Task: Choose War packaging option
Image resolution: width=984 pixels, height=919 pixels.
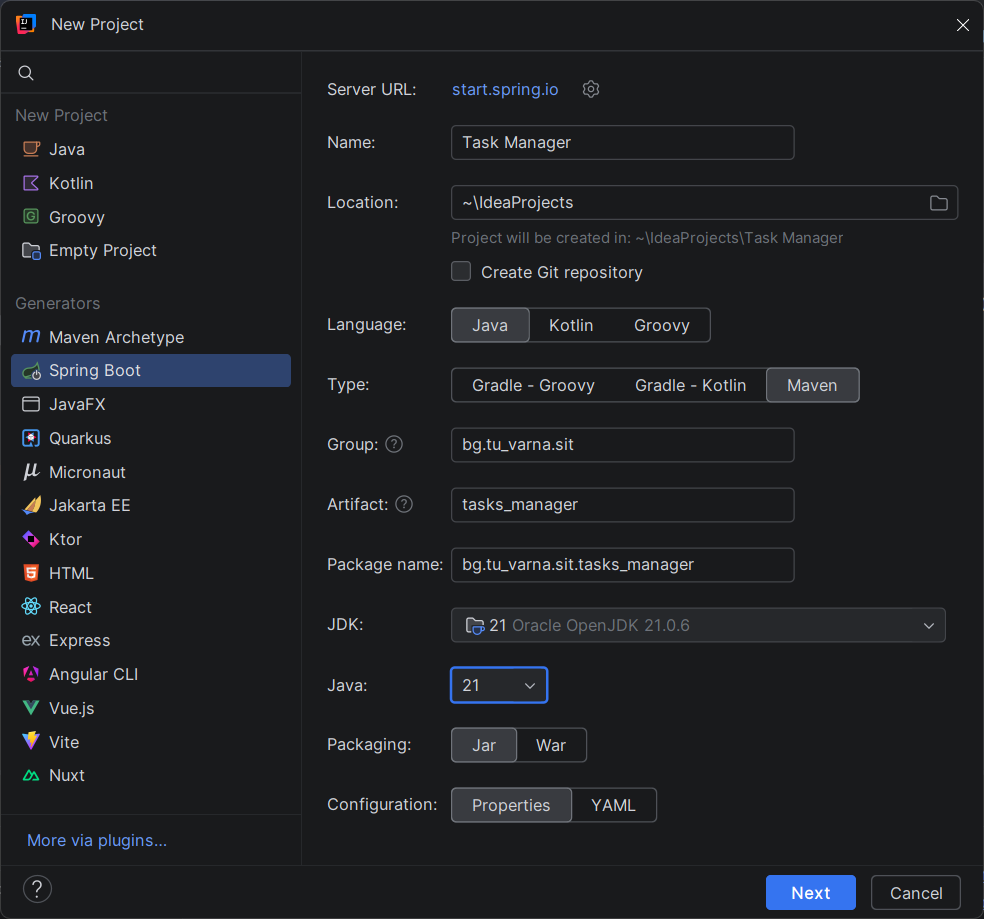Action: click(x=551, y=745)
